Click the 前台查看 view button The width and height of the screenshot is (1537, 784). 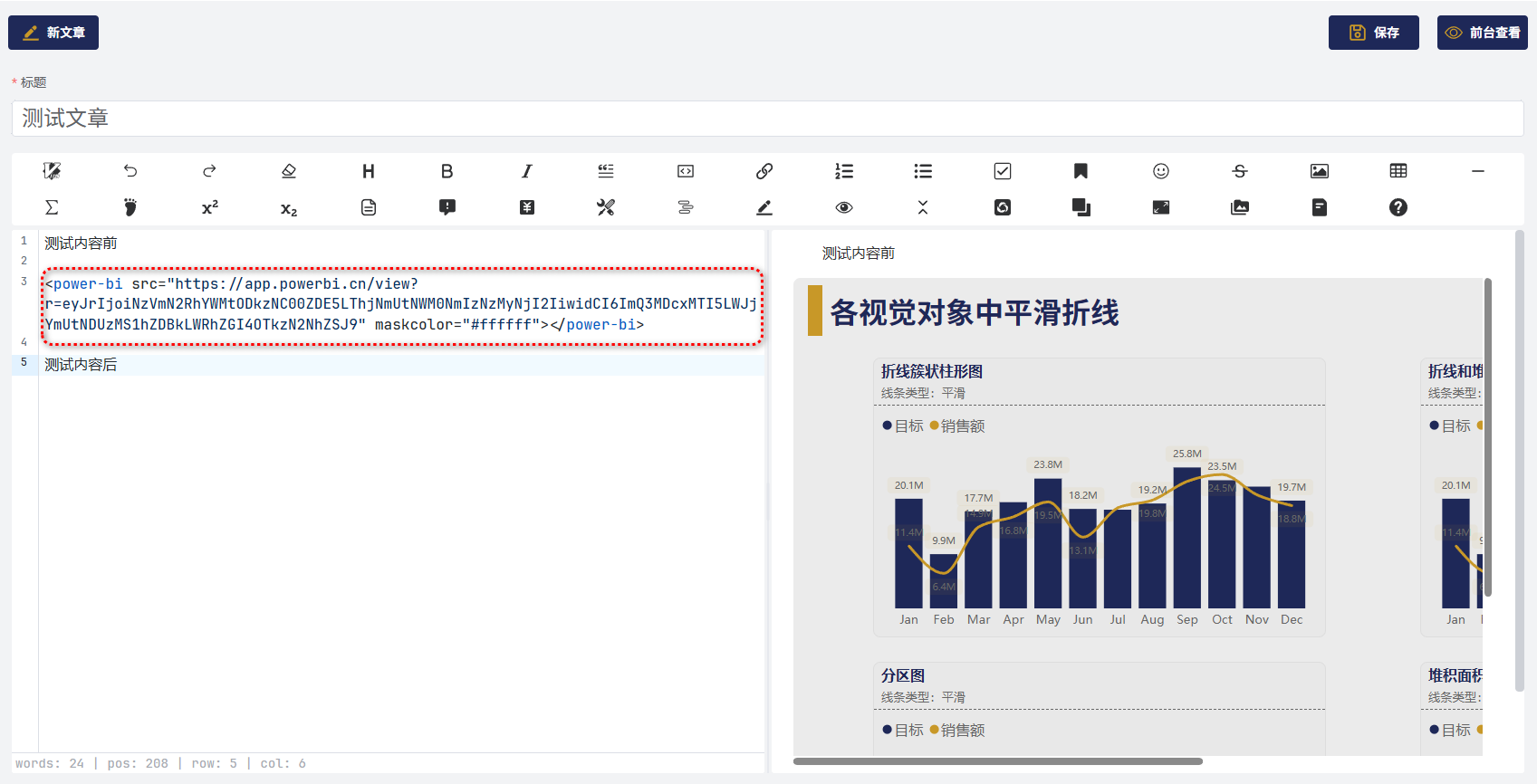point(1483,33)
